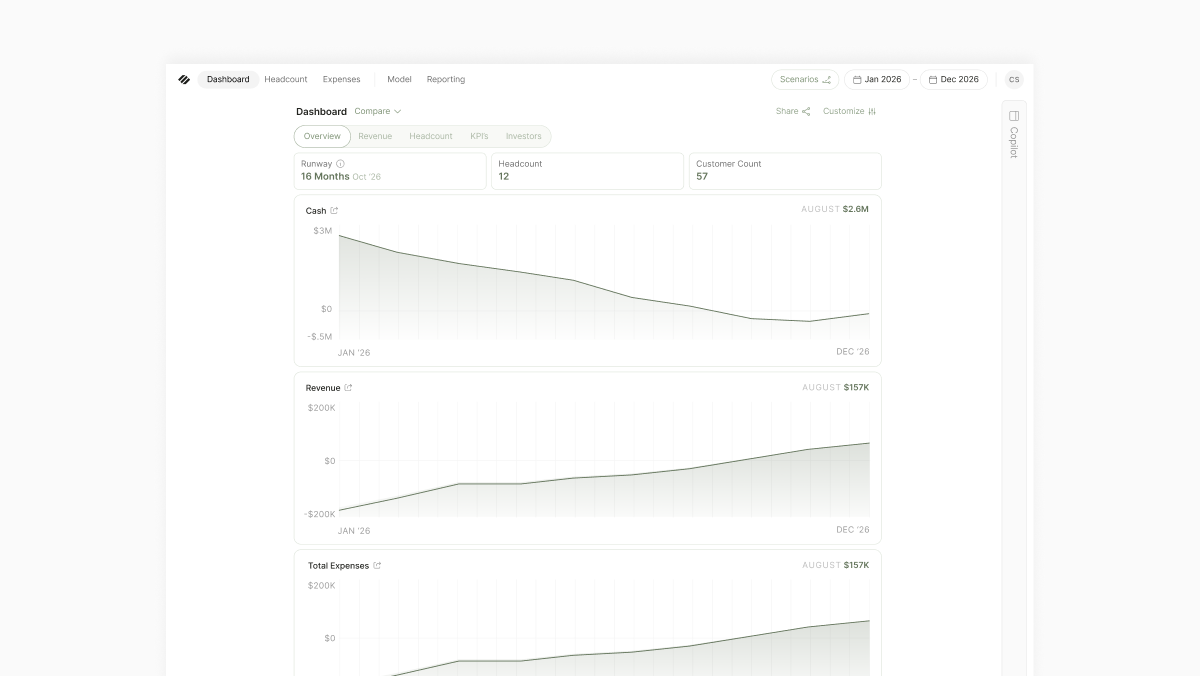Go to Headcount in top navigation
This screenshot has height=676, width=1200.
286,80
